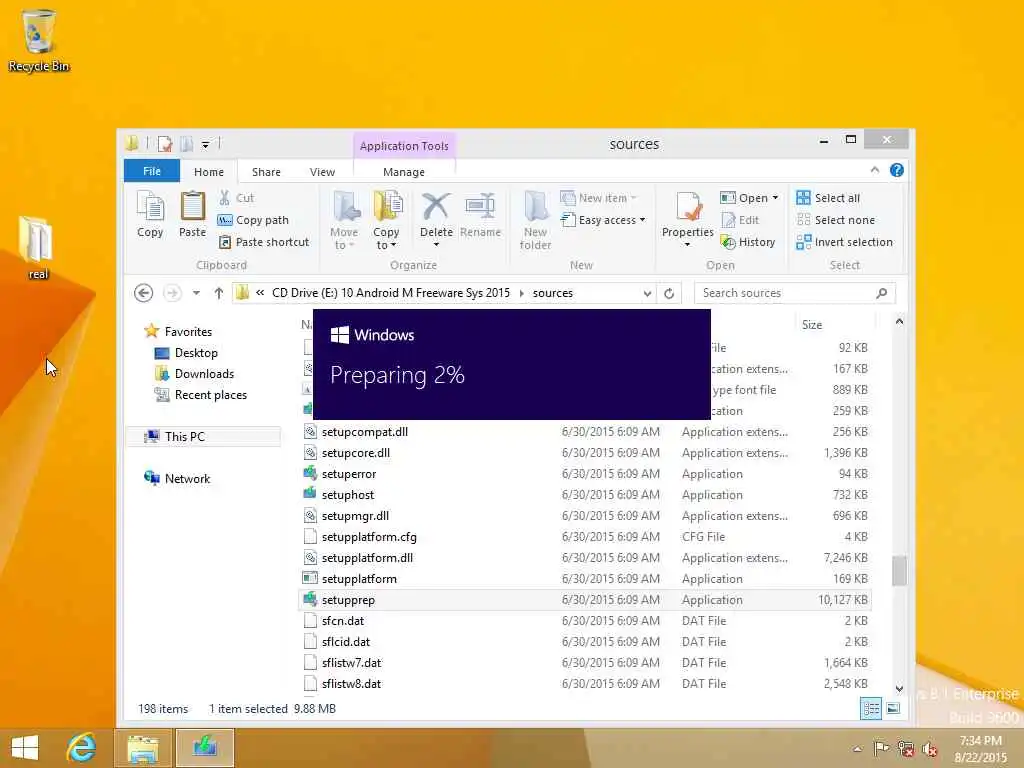Click CD Drive (E:) breadcrumb in address bar
The image size is (1024, 768).
[x=391, y=293]
